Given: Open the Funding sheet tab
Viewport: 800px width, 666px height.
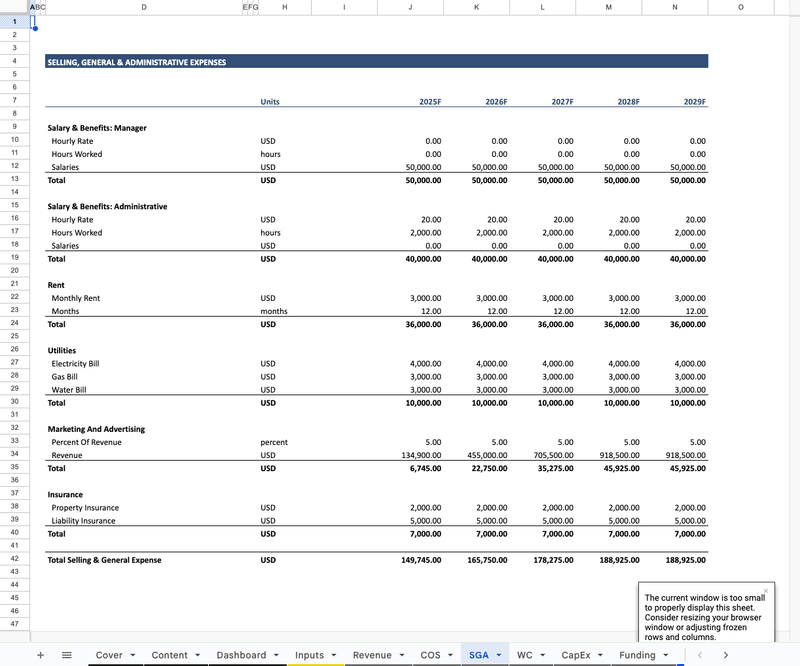Looking at the screenshot, I should (x=637, y=655).
